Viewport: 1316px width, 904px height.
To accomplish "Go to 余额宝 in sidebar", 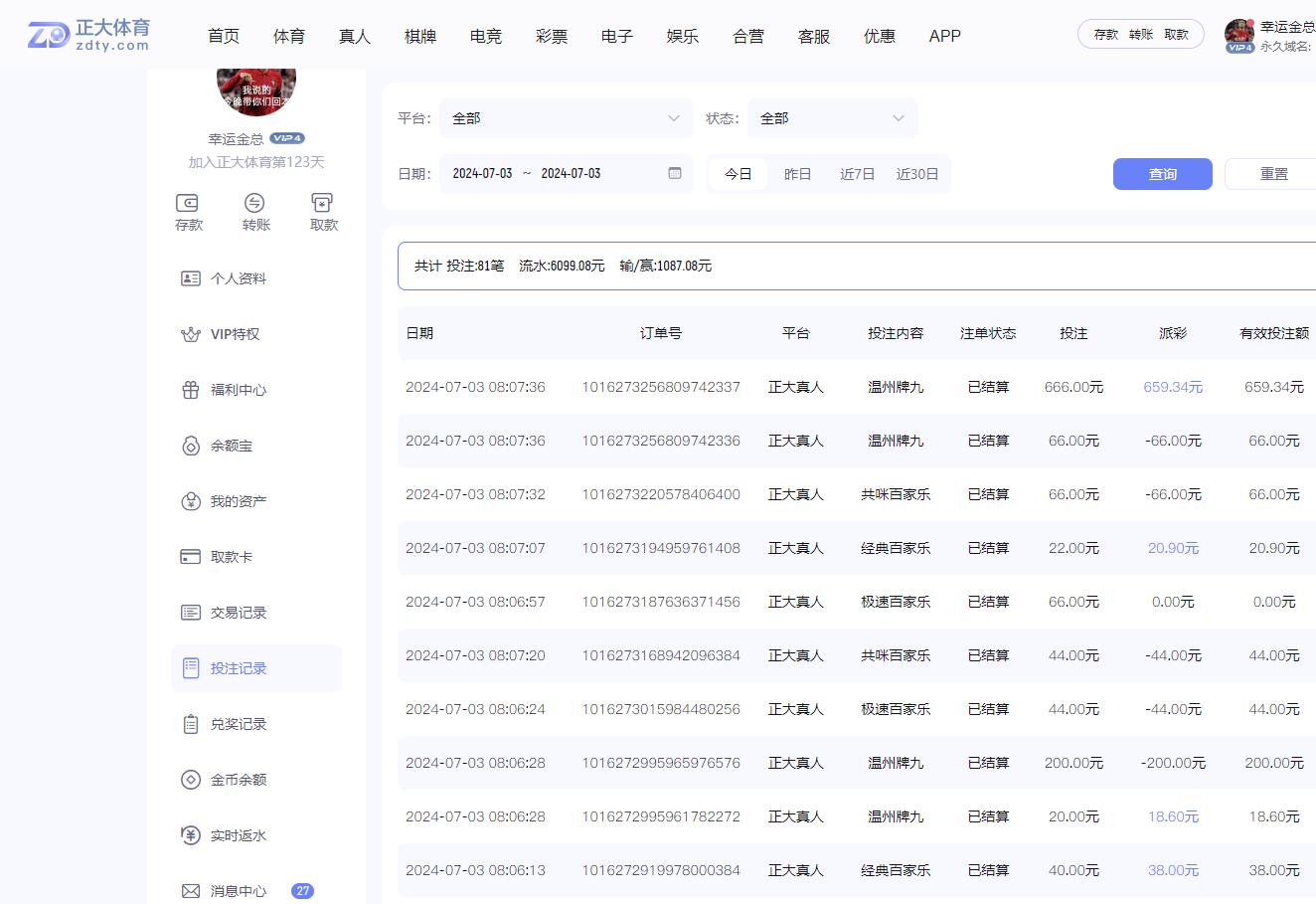I will (232, 446).
